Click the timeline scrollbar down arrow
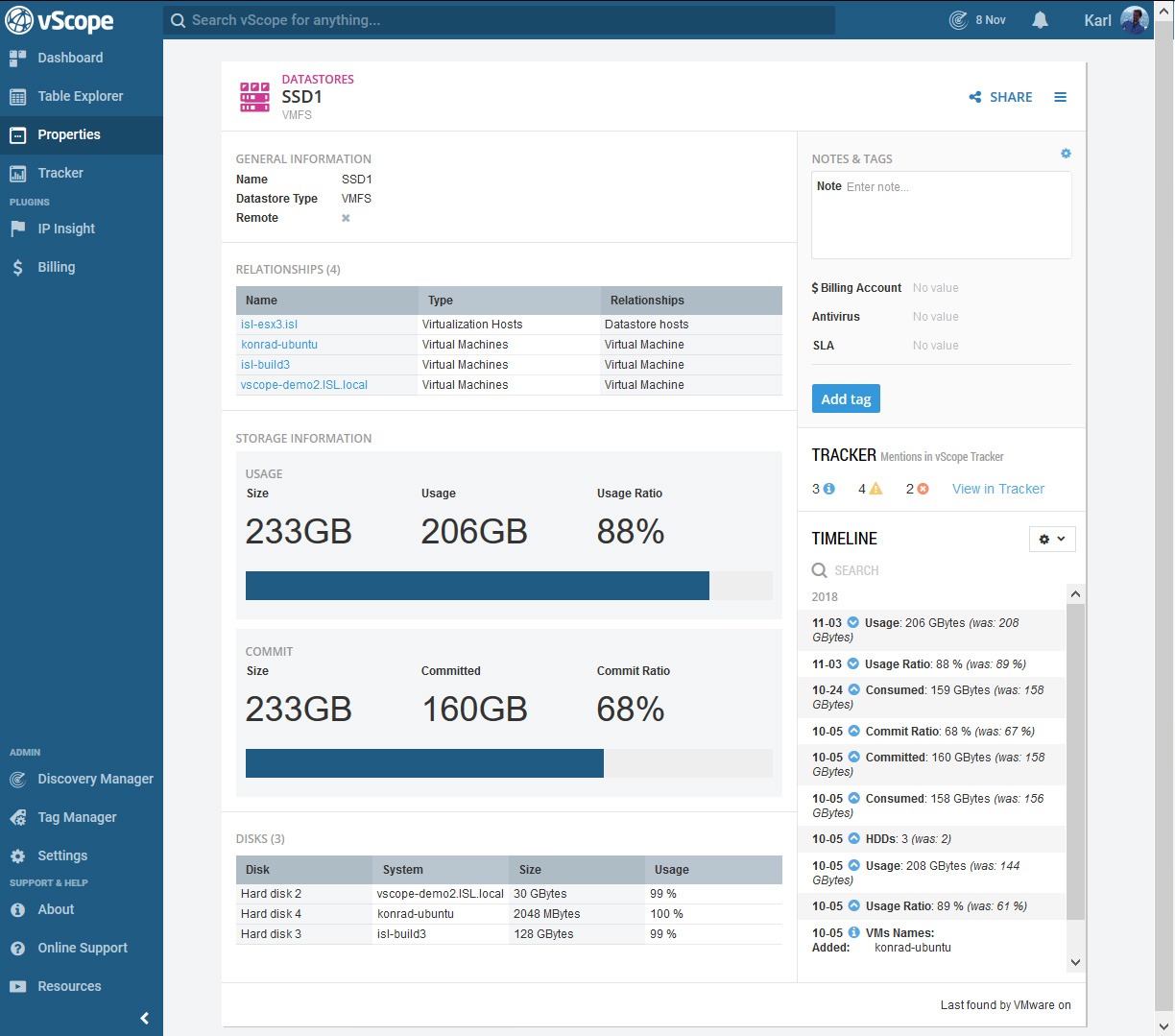This screenshot has height=1036, width=1175. pos(1075,962)
